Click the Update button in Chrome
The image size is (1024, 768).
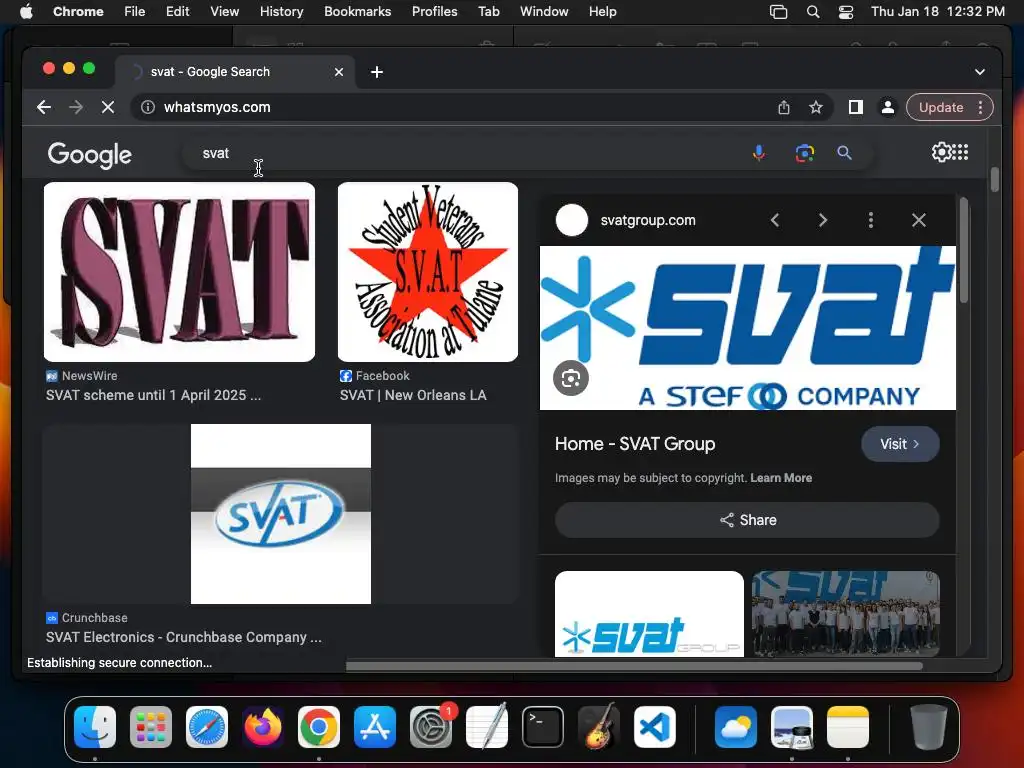click(941, 107)
